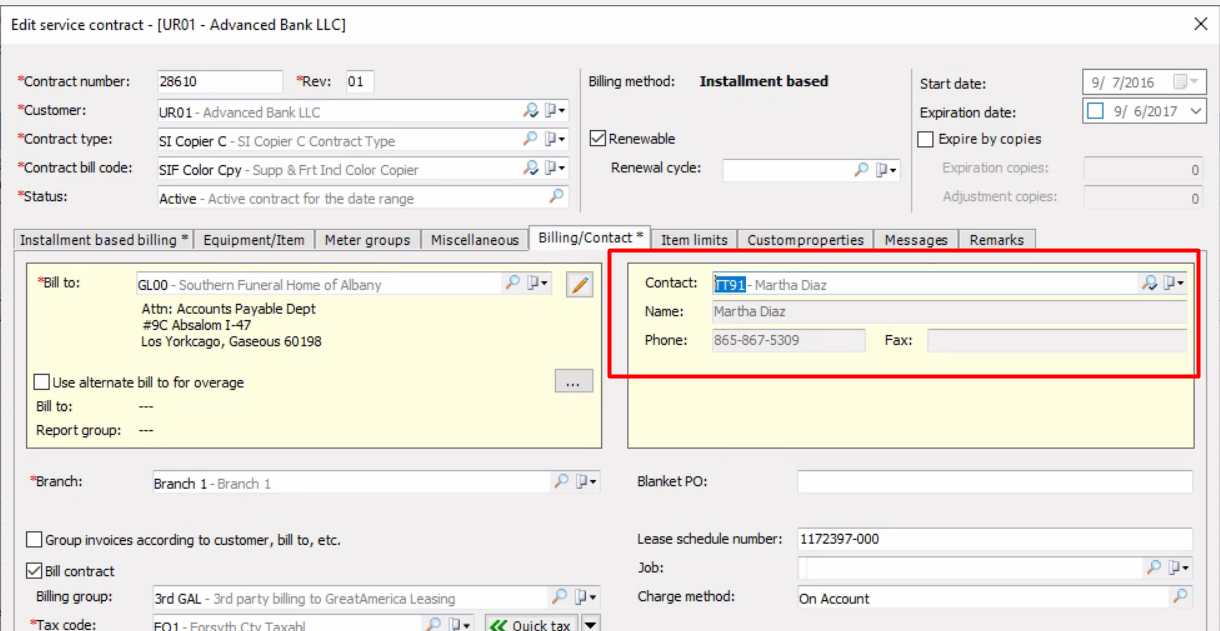Viewport: 1220px width, 631px height.
Task: Enable Group invoices according to customer
Action: 34,540
